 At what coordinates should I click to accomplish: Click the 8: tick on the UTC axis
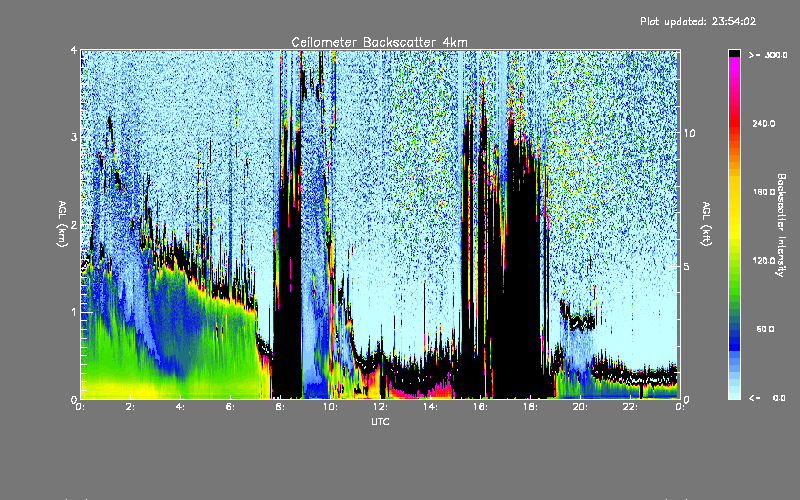coord(280,407)
